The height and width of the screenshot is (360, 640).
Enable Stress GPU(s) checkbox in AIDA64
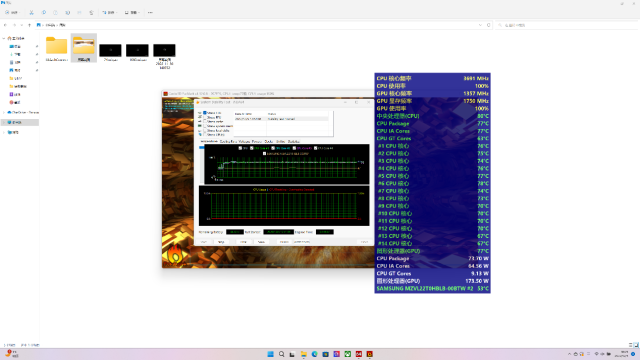(205, 135)
